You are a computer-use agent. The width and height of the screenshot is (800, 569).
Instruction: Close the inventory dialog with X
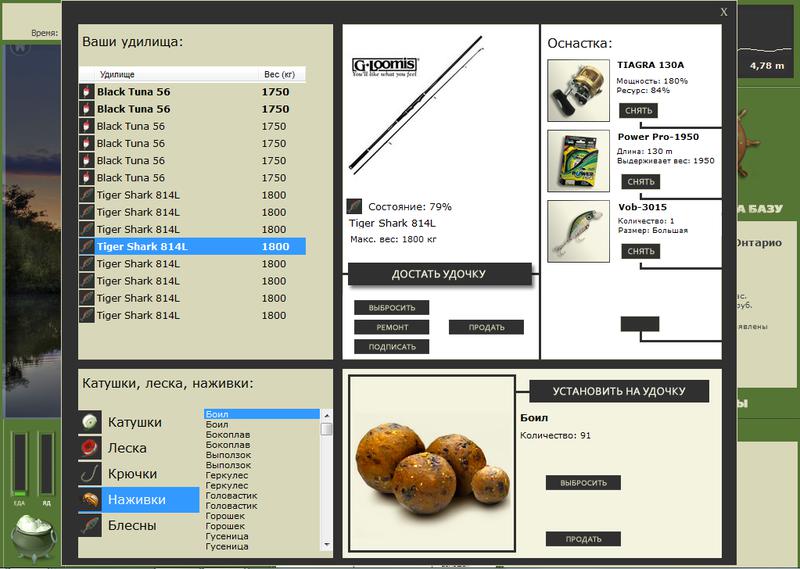click(x=723, y=12)
